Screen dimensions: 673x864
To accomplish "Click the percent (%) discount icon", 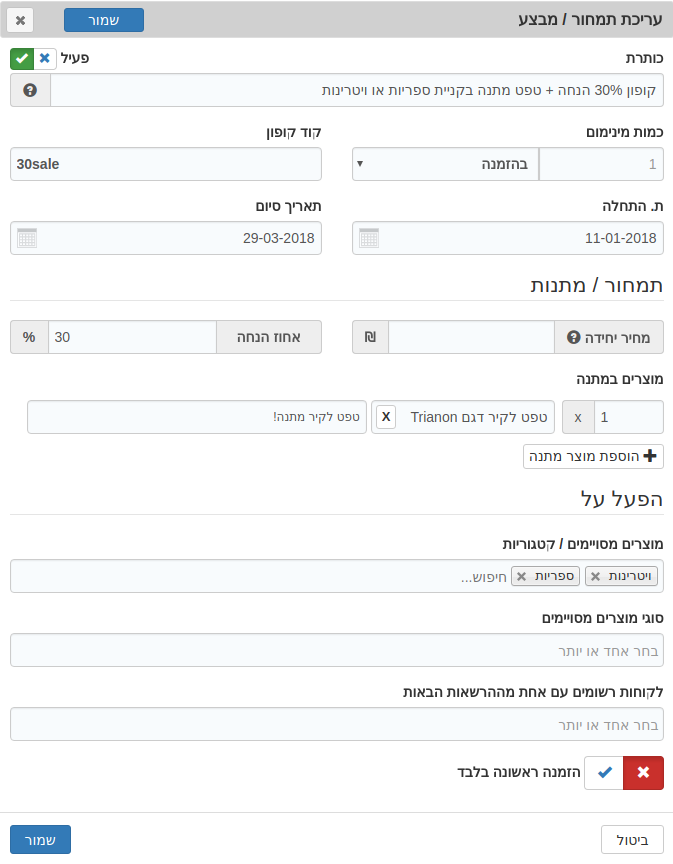I will (28, 337).
